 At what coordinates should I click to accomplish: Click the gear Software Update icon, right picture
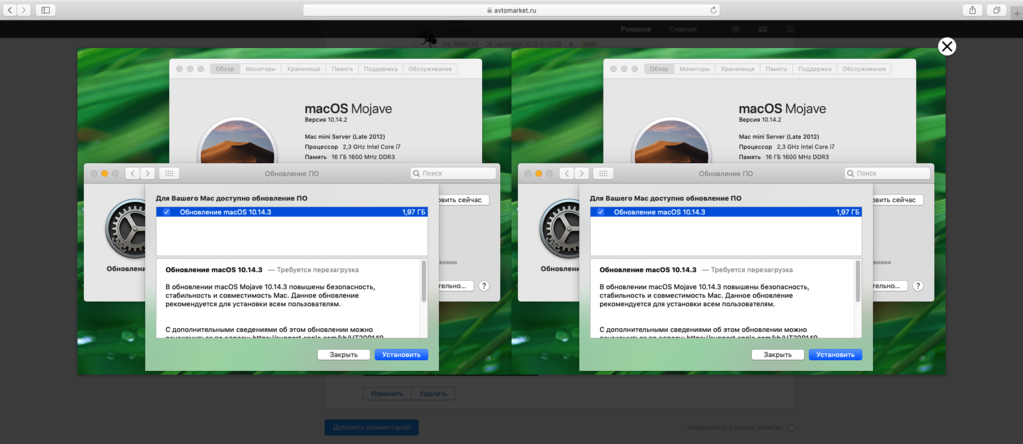pos(559,227)
